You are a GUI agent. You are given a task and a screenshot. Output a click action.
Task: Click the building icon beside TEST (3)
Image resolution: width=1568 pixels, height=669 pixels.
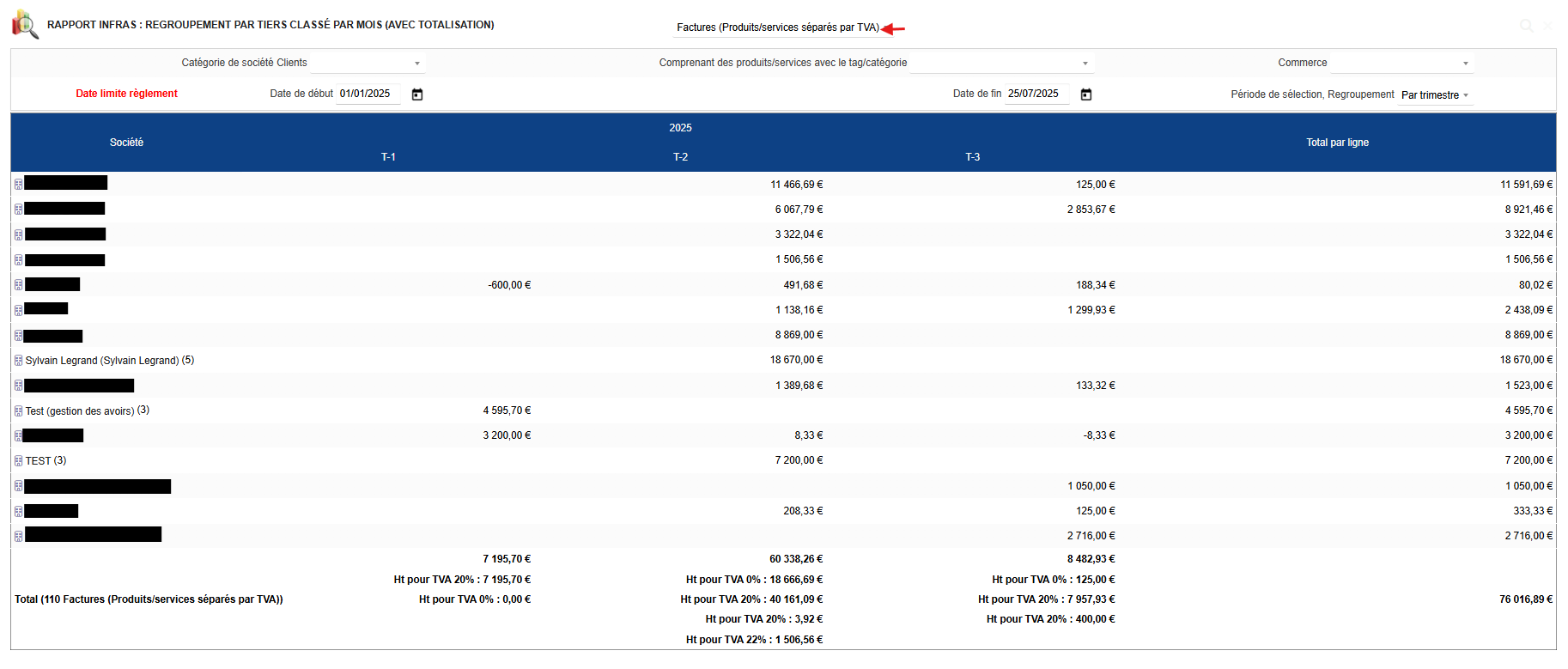(x=18, y=461)
